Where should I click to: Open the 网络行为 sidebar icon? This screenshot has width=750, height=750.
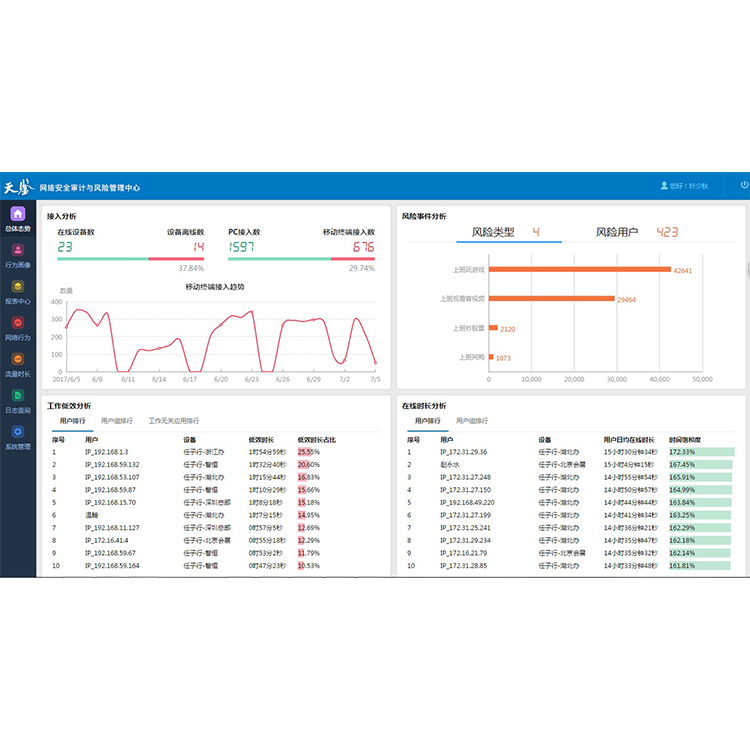[18, 323]
